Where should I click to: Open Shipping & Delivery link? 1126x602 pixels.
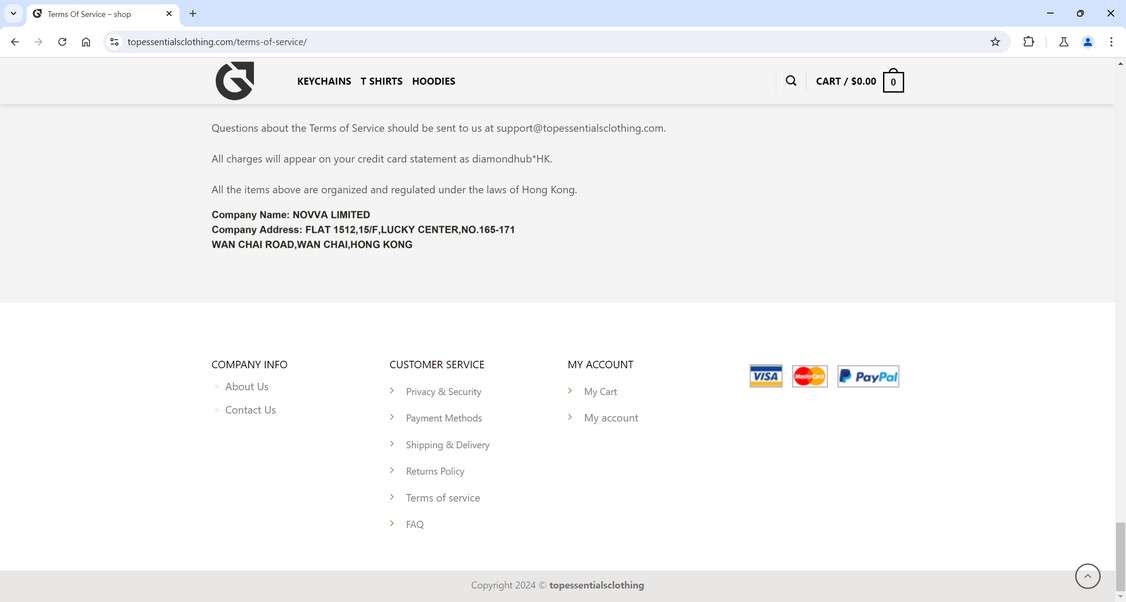[447, 445]
